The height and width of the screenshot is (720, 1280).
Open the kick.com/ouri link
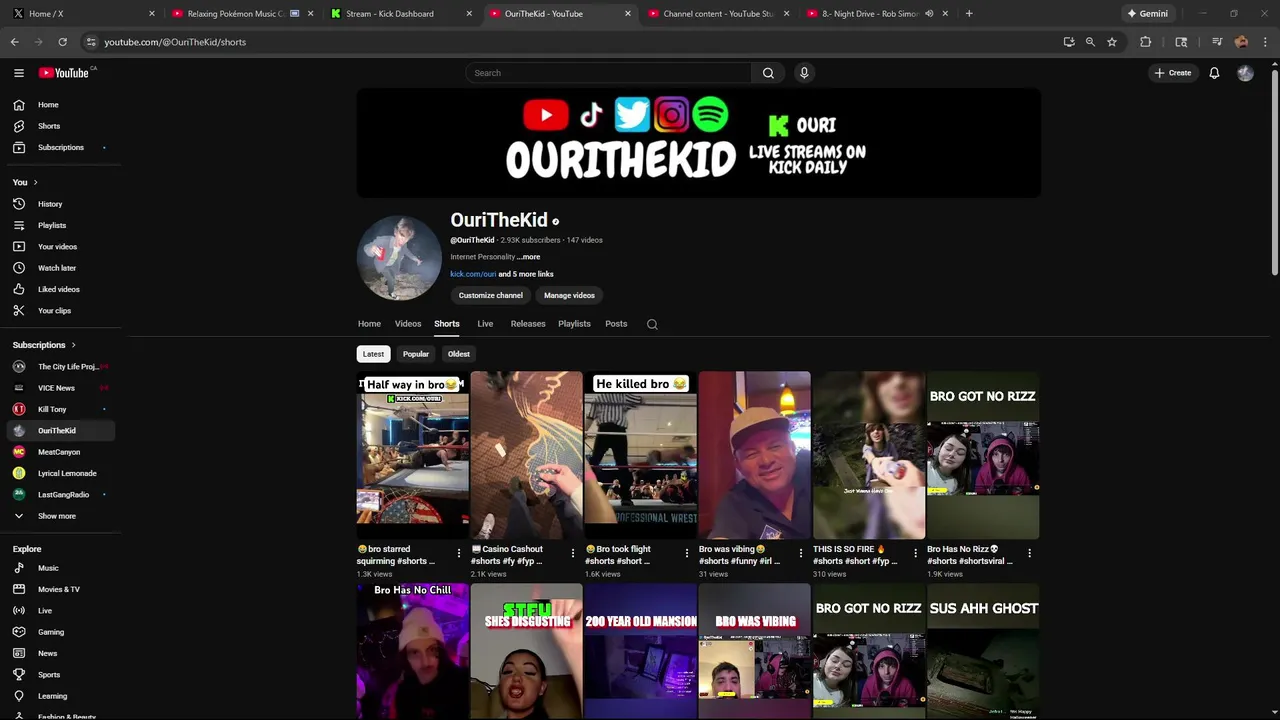[x=473, y=274]
